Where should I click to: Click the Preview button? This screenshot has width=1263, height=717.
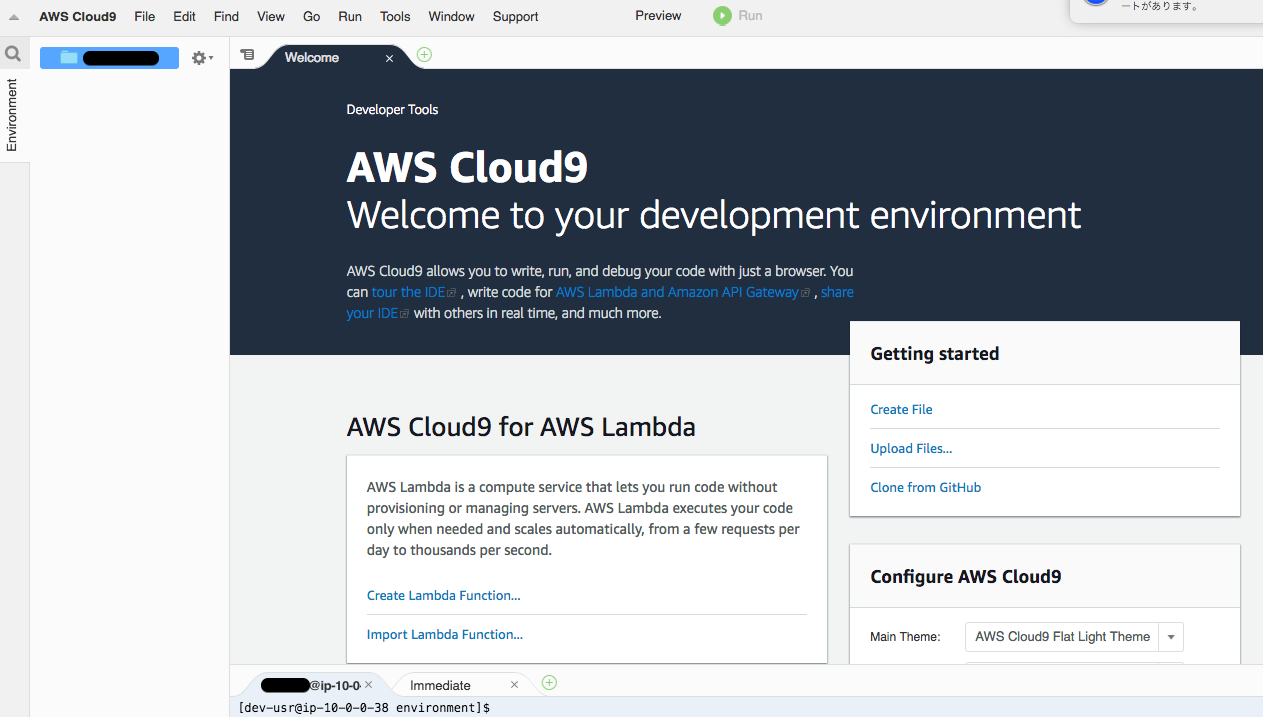point(657,15)
